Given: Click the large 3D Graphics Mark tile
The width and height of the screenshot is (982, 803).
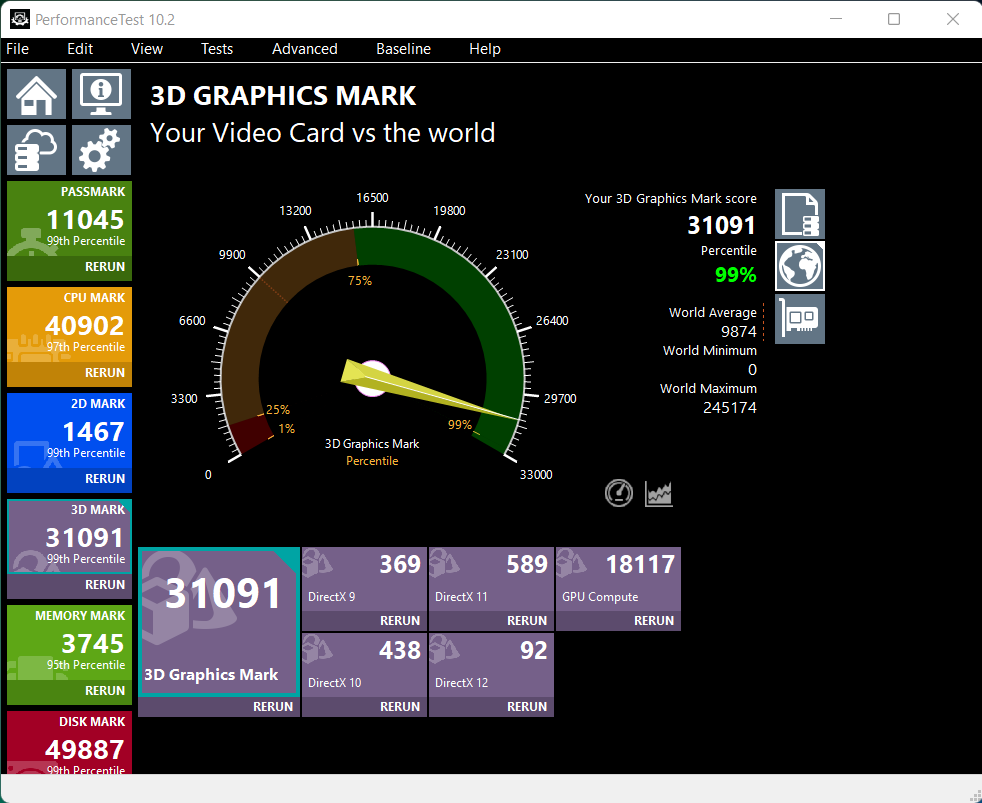Looking at the screenshot, I should tap(218, 620).
